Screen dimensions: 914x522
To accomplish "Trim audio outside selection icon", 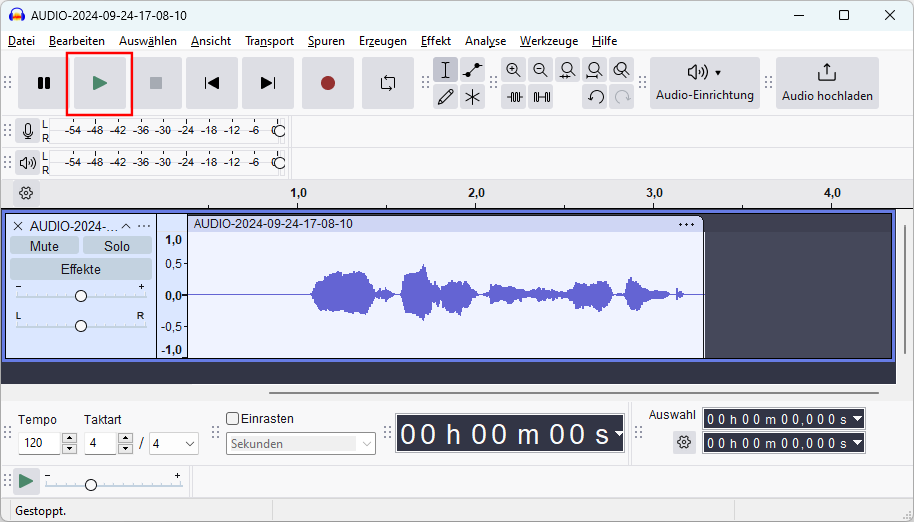I will tap(513, 97).
